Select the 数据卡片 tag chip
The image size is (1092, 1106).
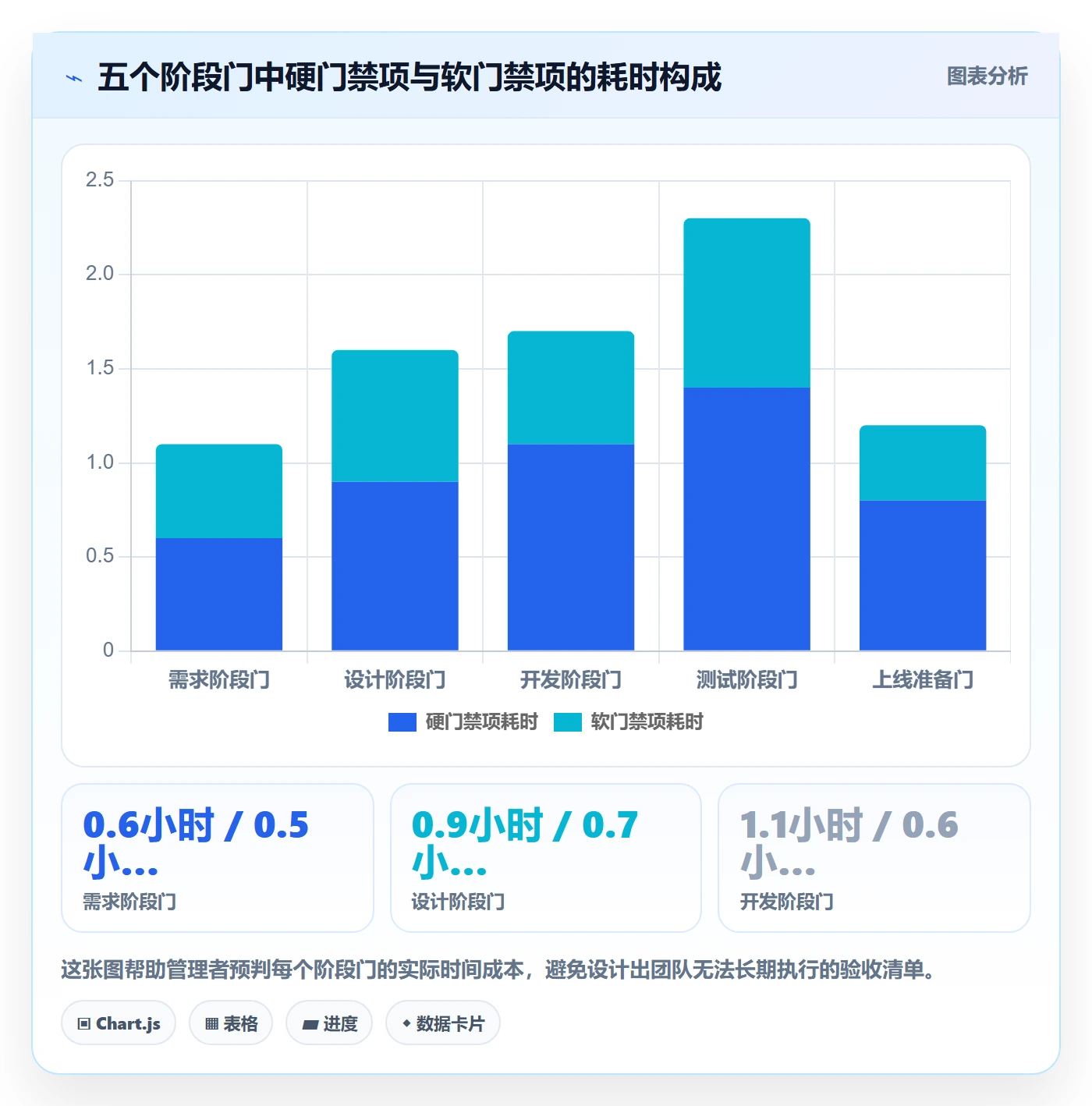point(443,1023)
